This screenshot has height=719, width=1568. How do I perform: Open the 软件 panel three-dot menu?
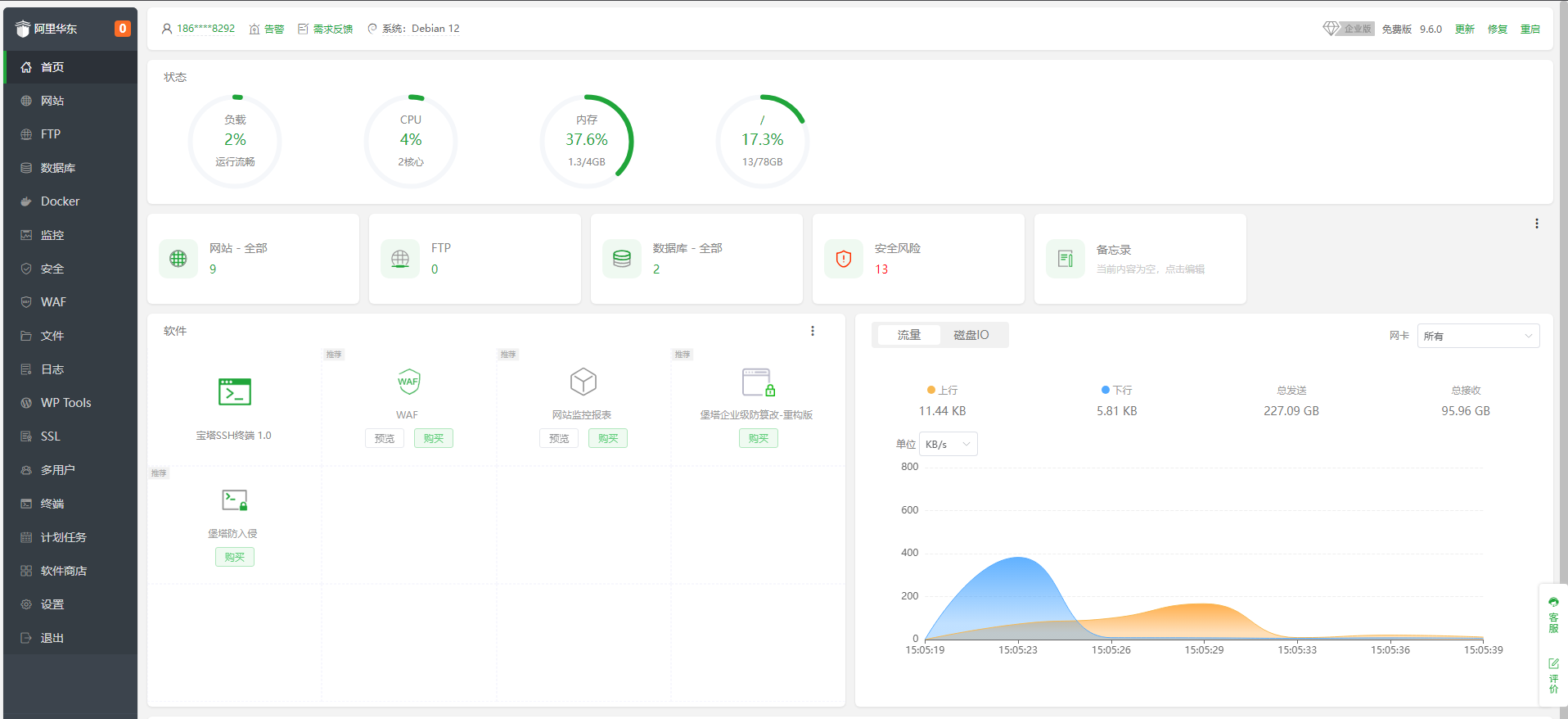[x=813, y=331]
